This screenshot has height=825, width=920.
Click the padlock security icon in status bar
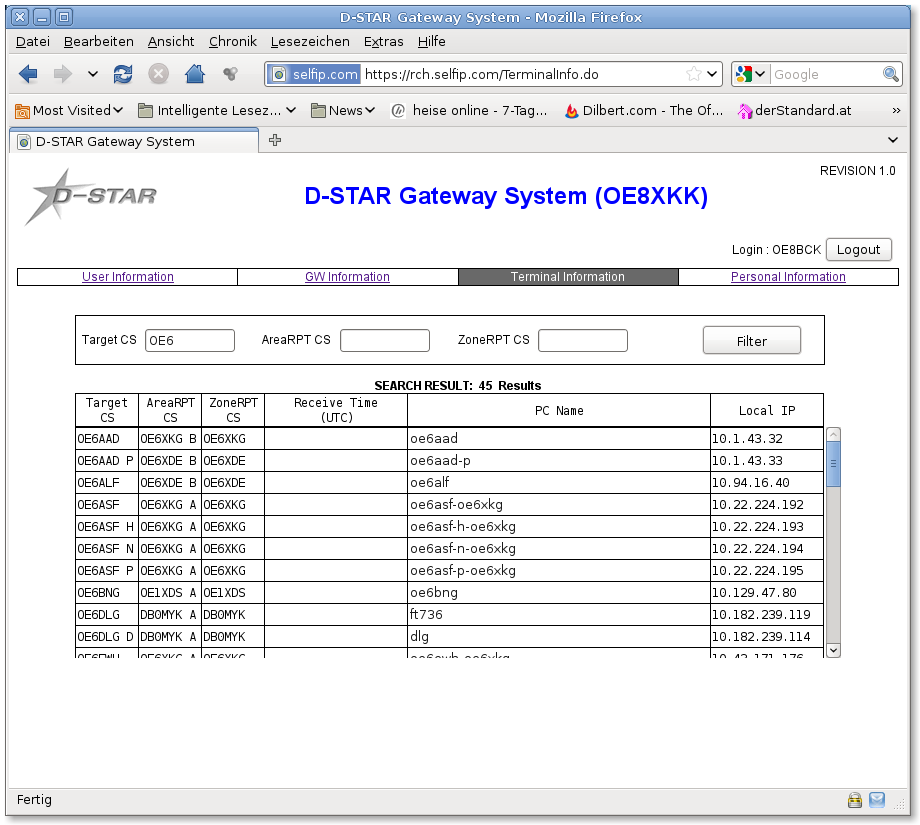point(855,800)
